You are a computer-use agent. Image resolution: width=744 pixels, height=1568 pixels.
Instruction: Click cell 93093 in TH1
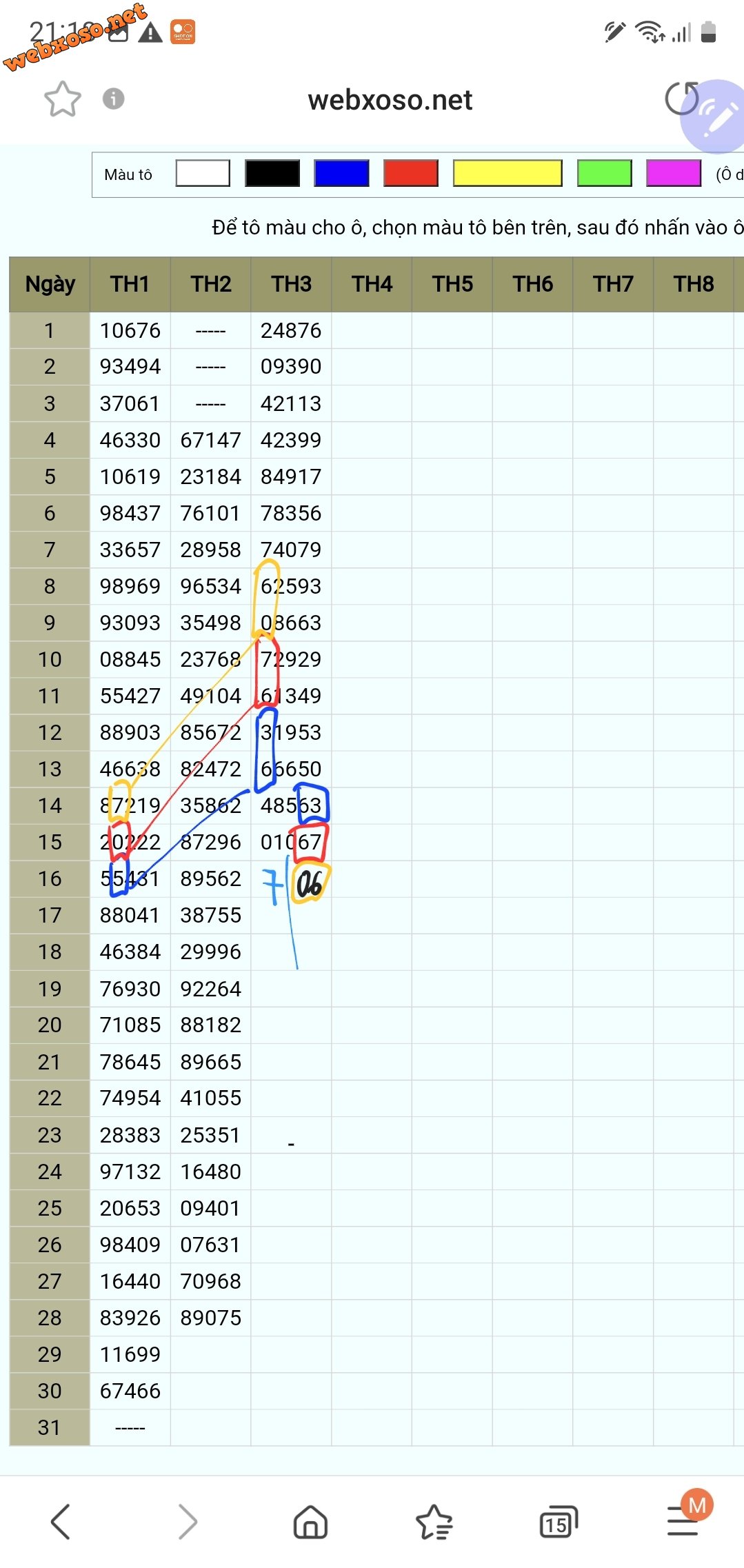click(130, 623)
